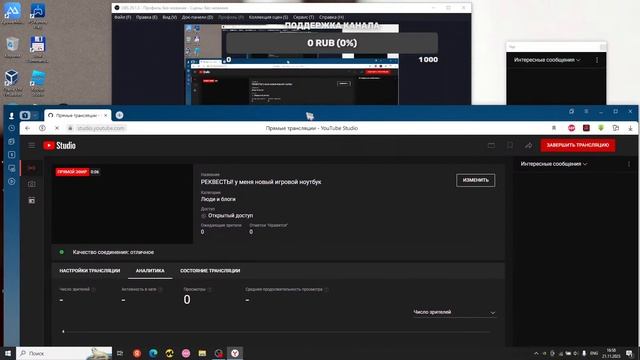Stop page loading with the X button
Viewport: 640px width, 360px height.
pos(57,128)
